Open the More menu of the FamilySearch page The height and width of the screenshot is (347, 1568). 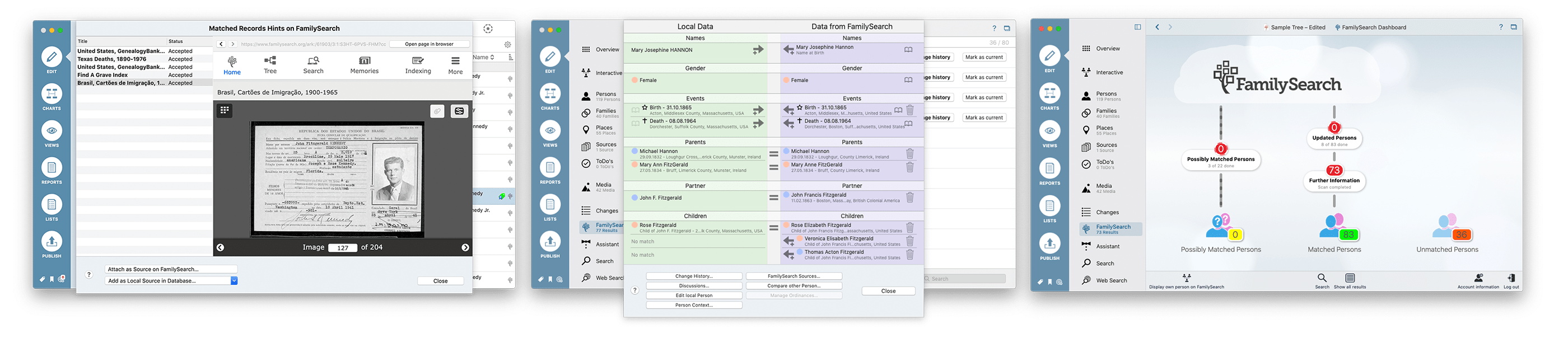455,65
